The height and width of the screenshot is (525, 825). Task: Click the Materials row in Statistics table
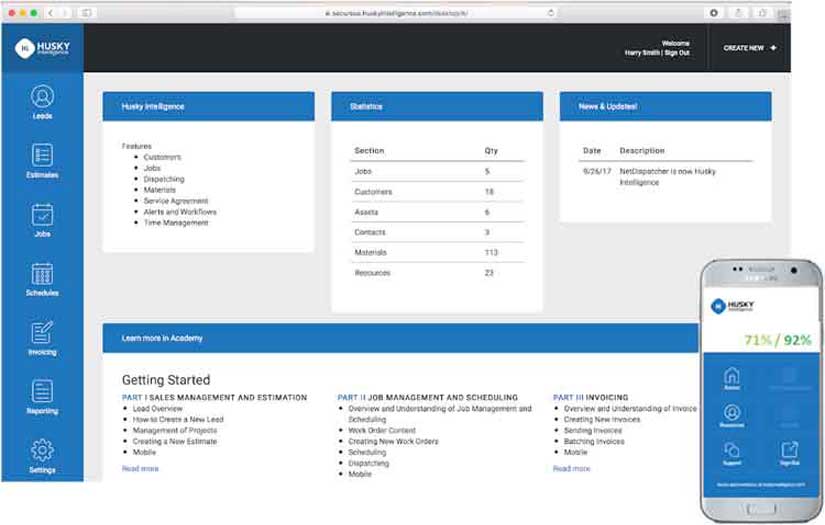tap(437, 253)
